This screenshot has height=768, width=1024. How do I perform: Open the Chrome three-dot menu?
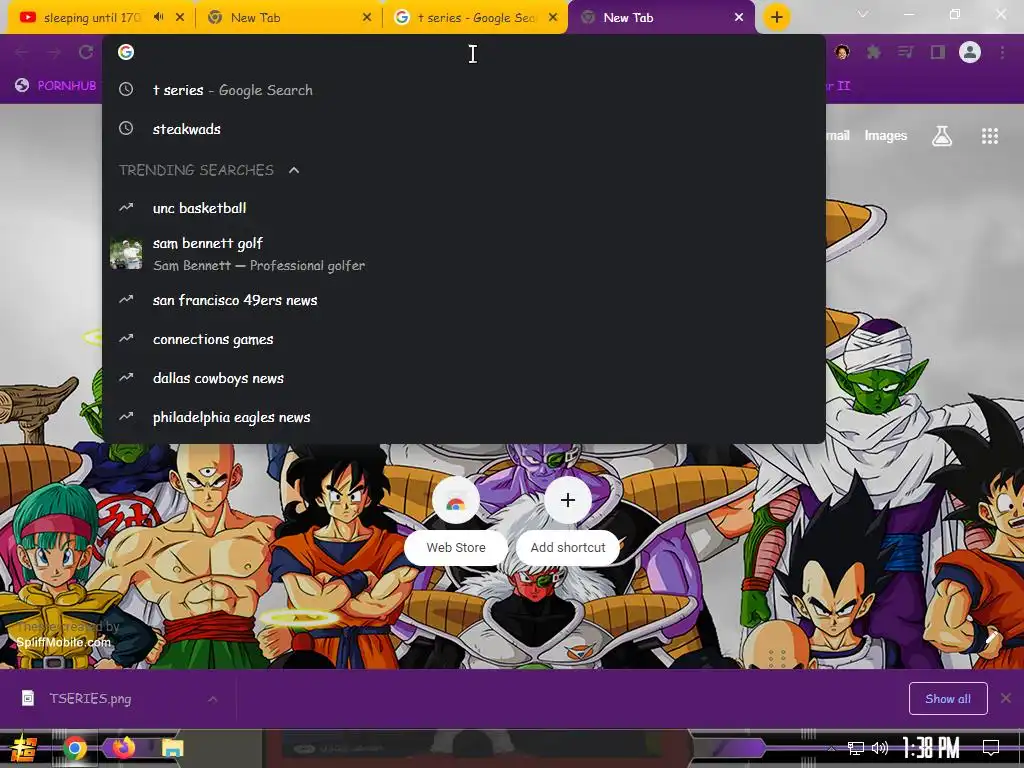[x=1002, y=52]
